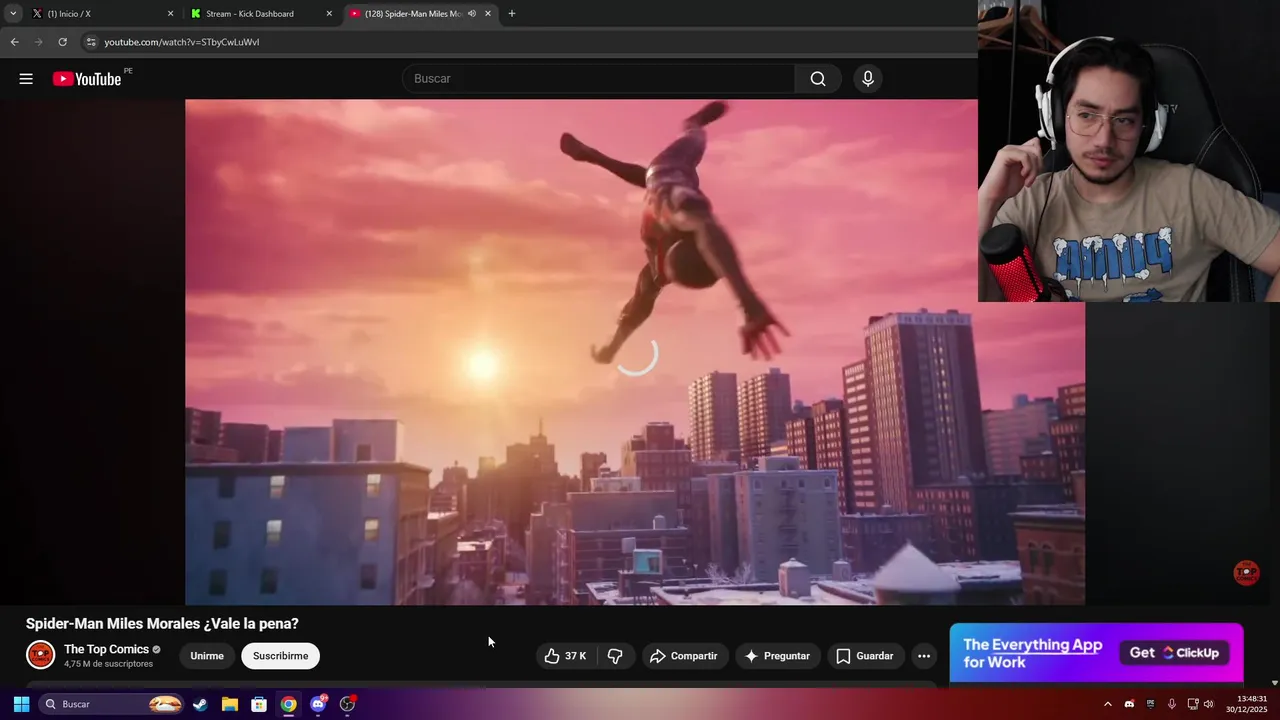Dislike the video with thumbs-down icon
The image size is (1280, 720).
point(615,656)
